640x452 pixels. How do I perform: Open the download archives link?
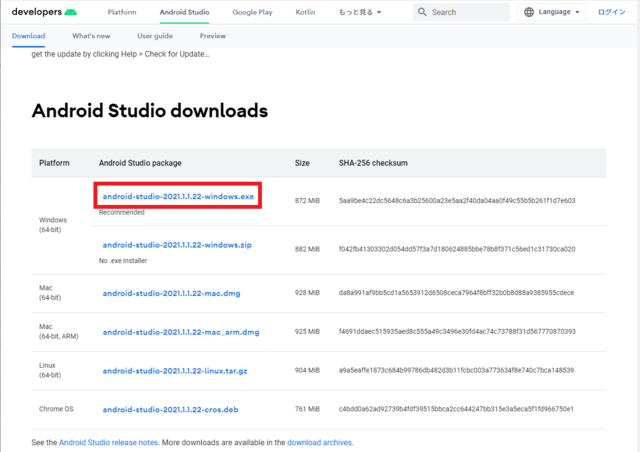click(x=320, y=442)
